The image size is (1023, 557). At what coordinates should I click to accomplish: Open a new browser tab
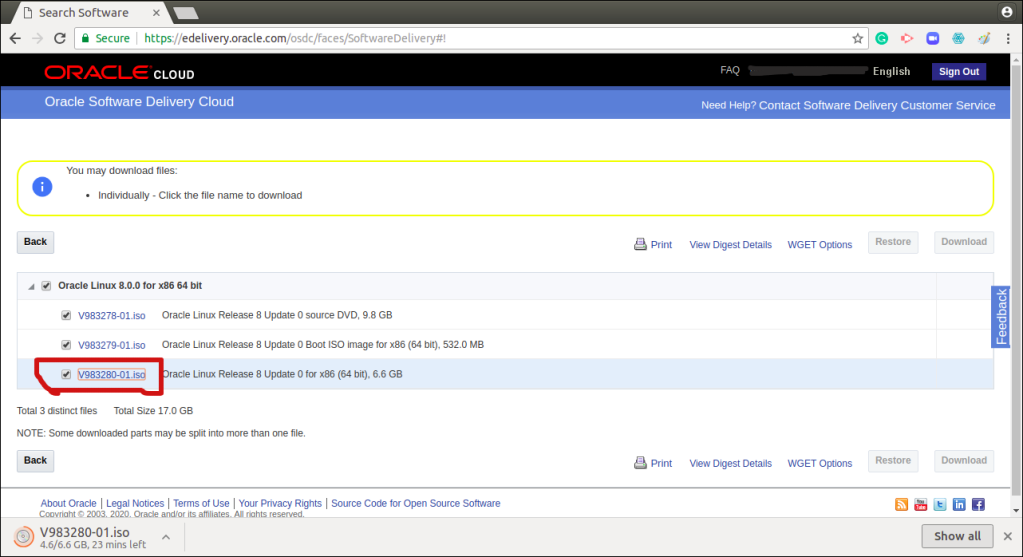pos(186,12)
